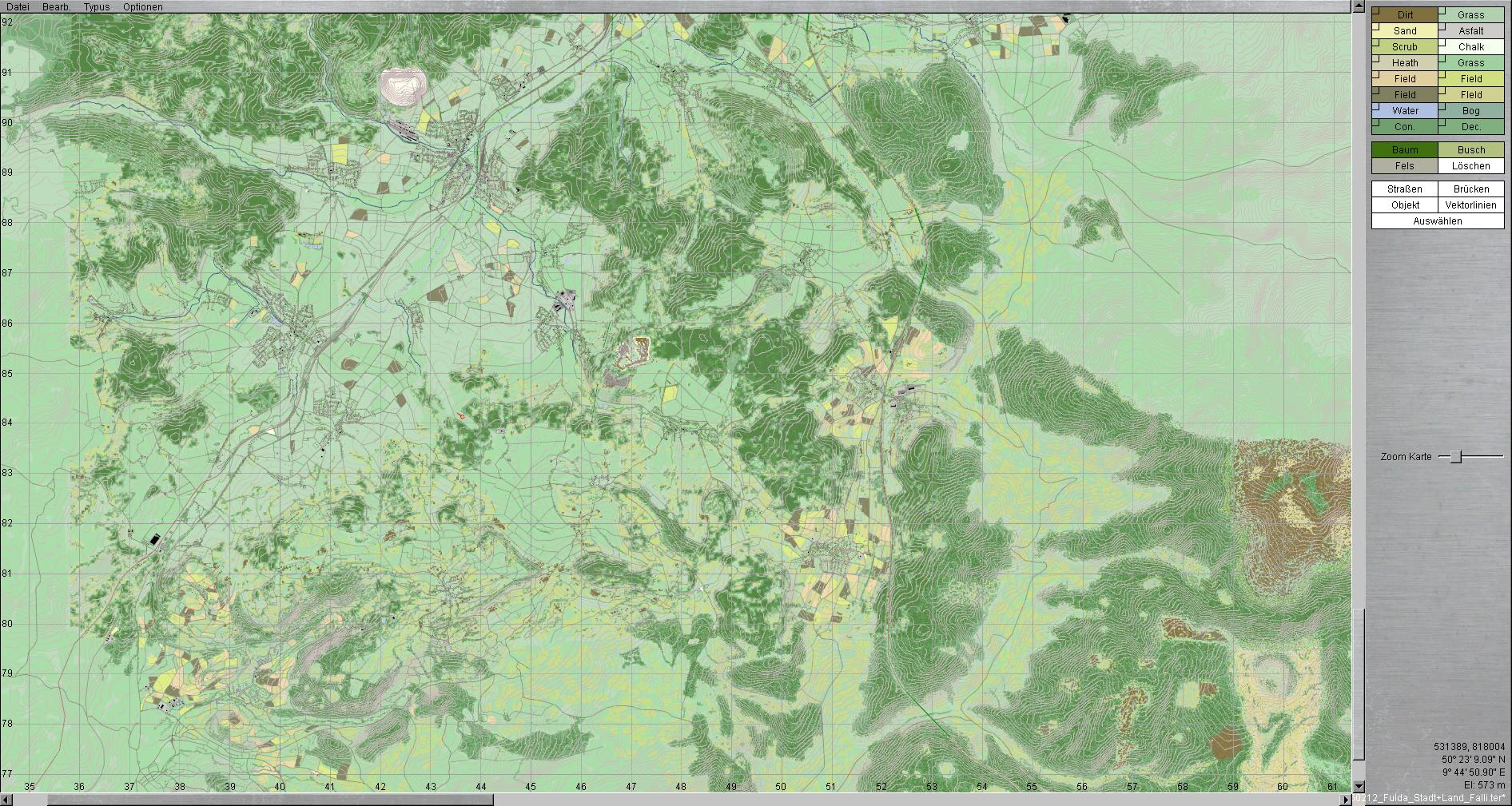Screen dimensions: 1512x806
Task: Click the vertical scrollbar up arrow
Action: (1358, 6)
